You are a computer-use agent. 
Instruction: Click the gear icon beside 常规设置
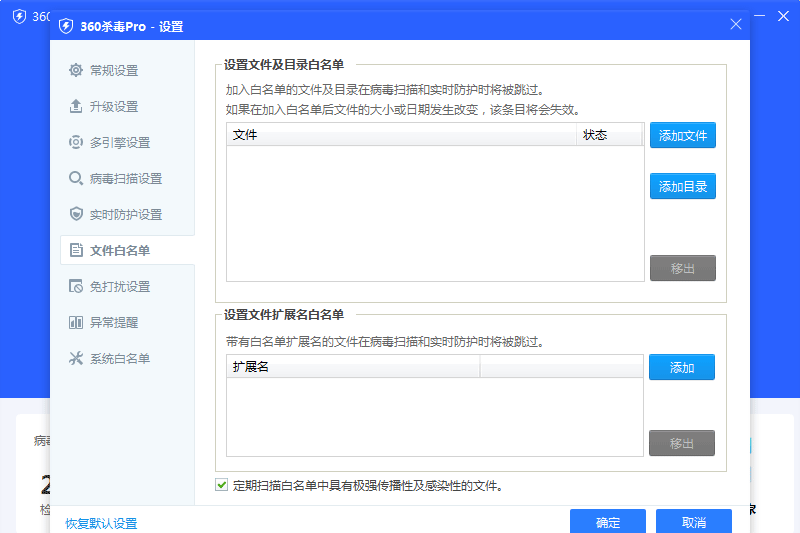coord(76,70)
